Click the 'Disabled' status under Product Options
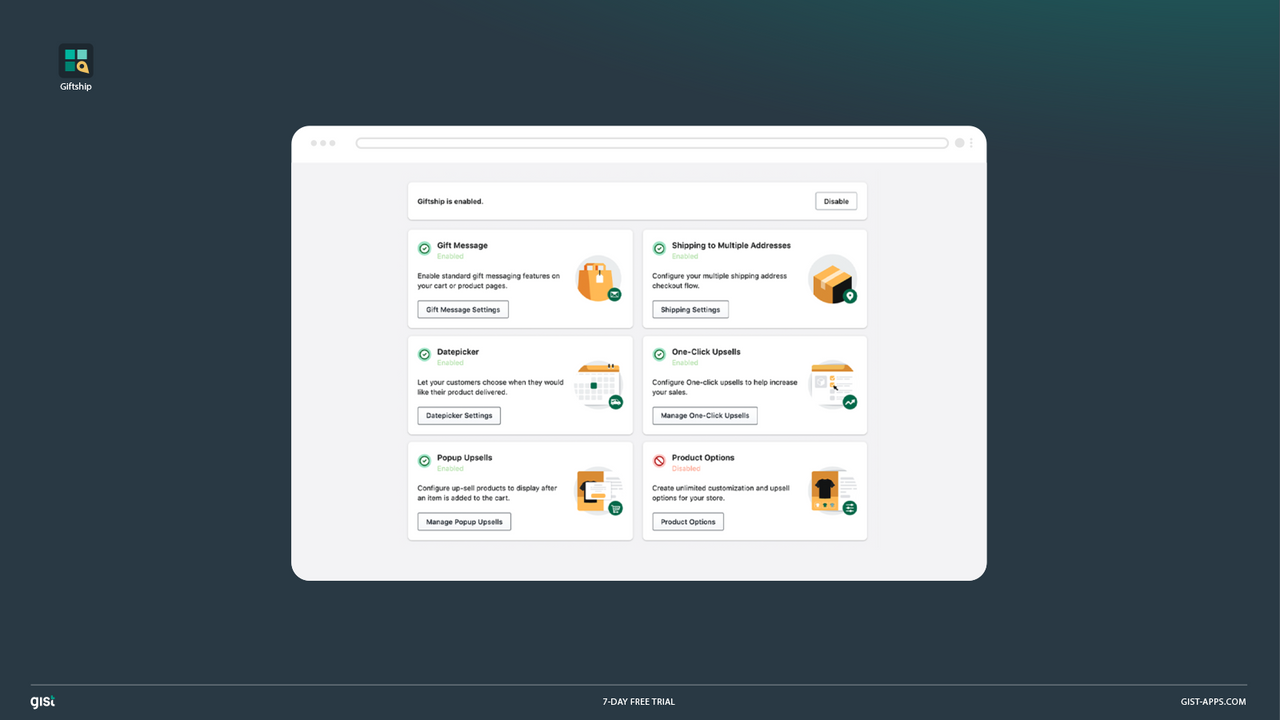Viewport: 1280px width, 720px height. [686, 468]
